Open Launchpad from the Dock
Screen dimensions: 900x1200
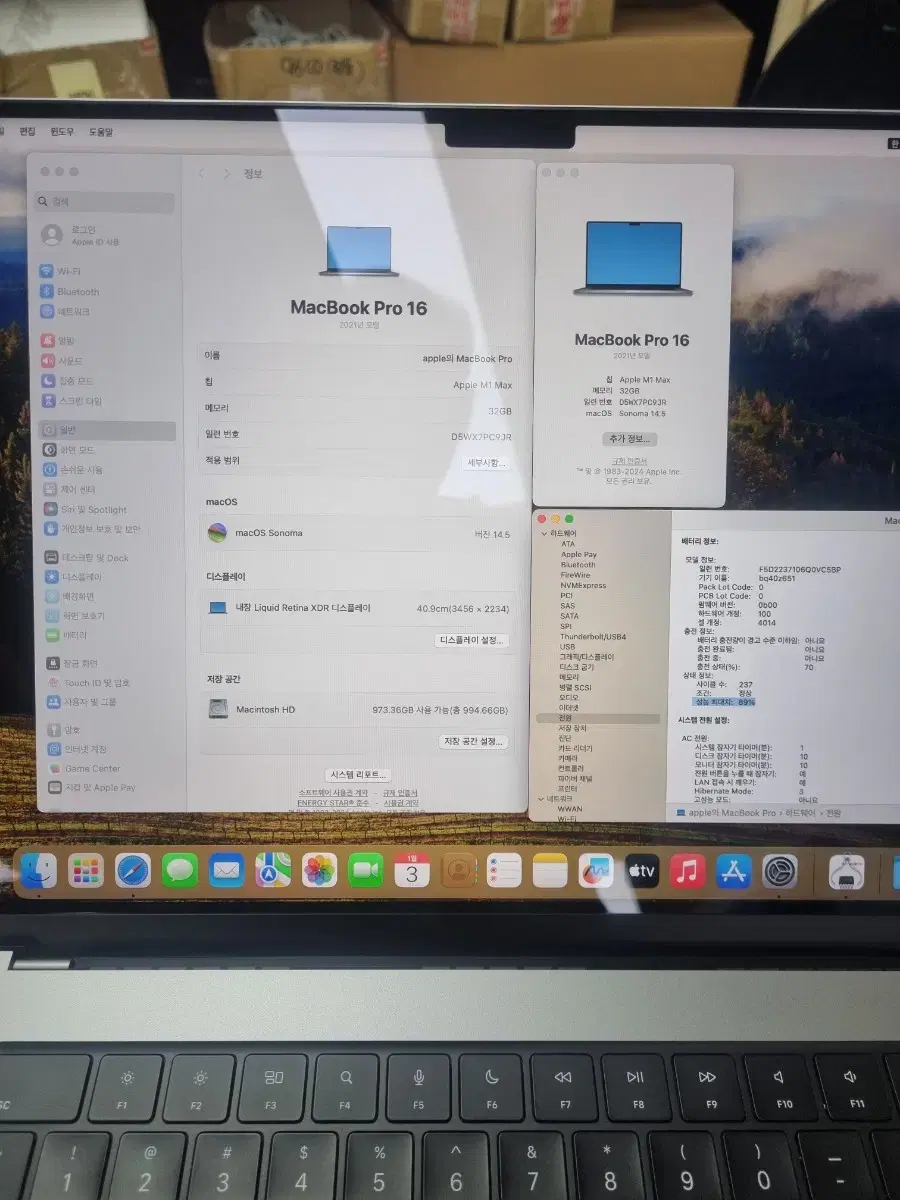(x=86, y=870)
